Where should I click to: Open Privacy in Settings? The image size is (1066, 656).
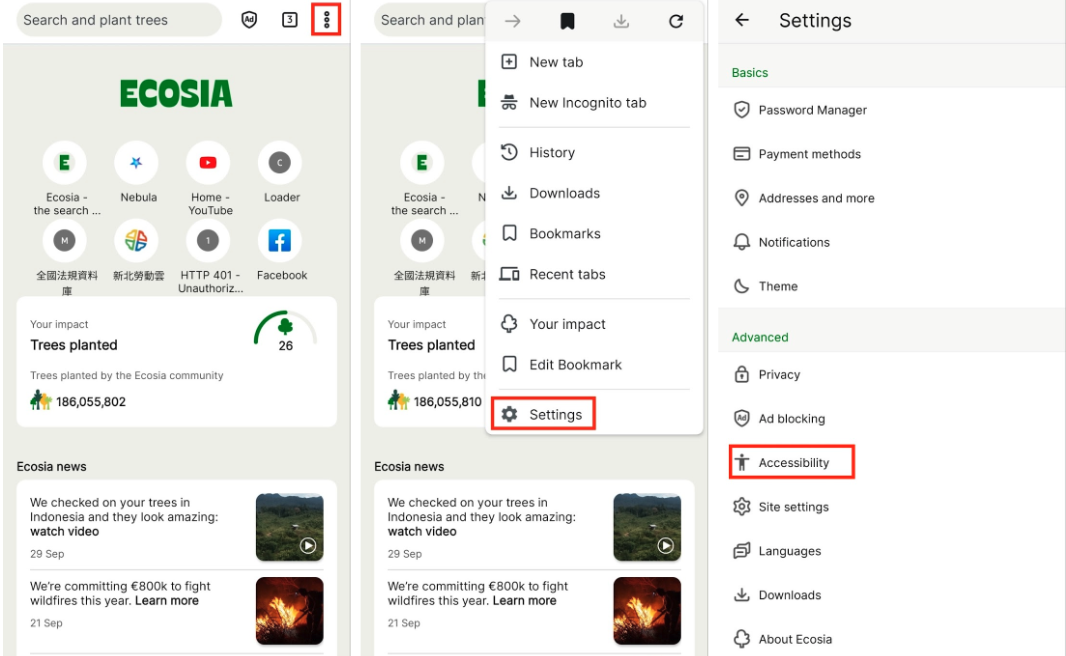(892, 375)
